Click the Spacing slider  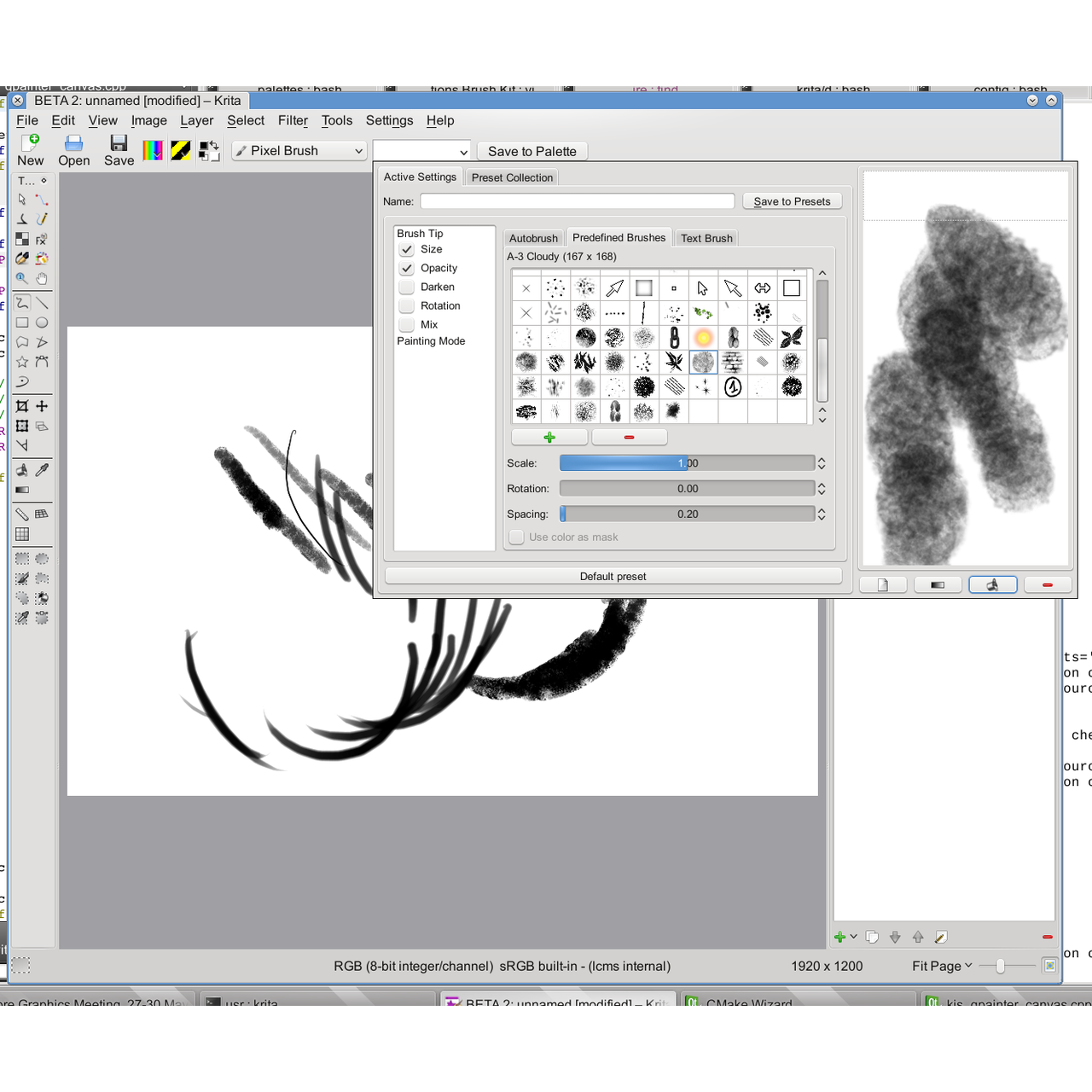tap(688, 514)
